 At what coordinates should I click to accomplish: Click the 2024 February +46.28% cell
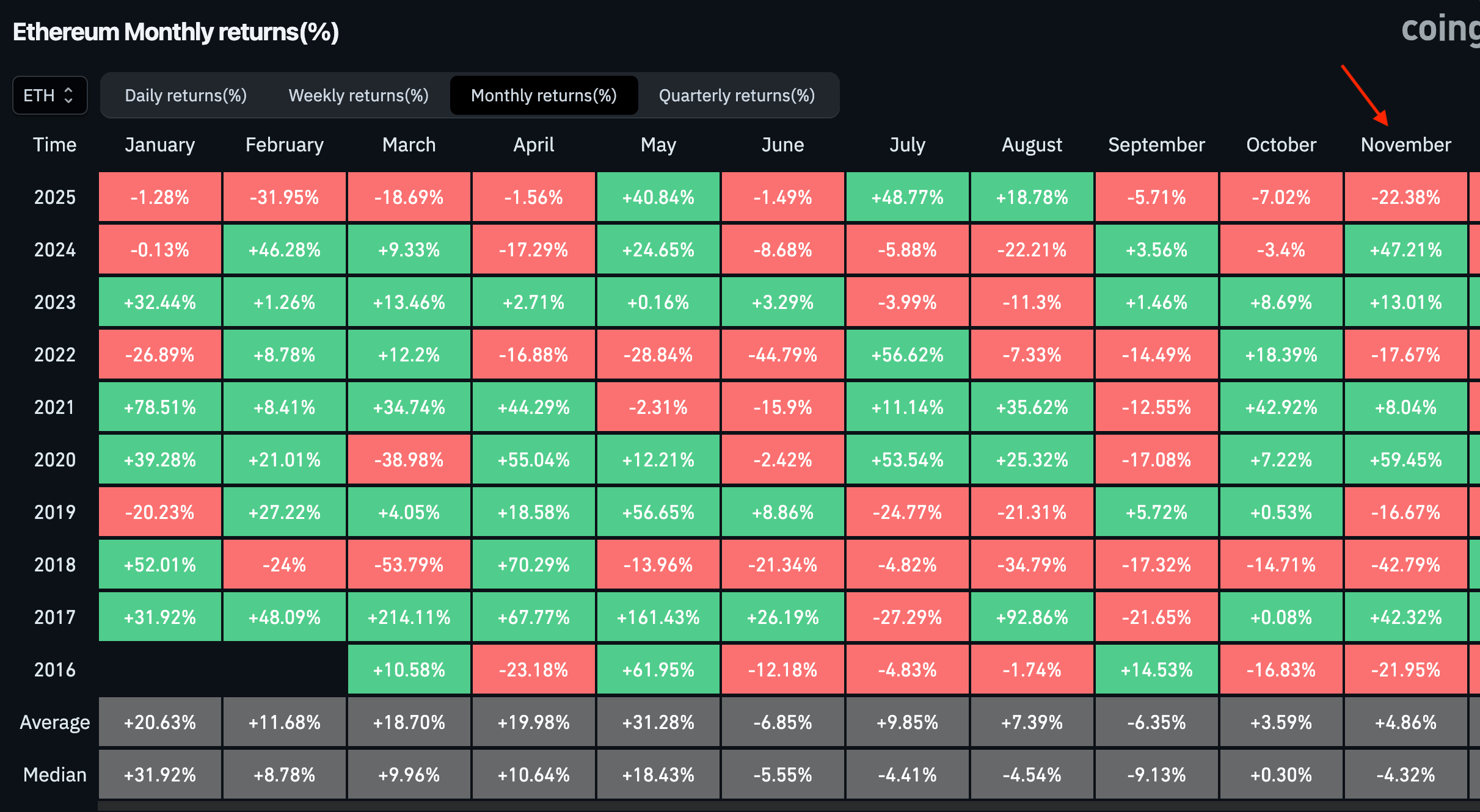coord(284,250)
